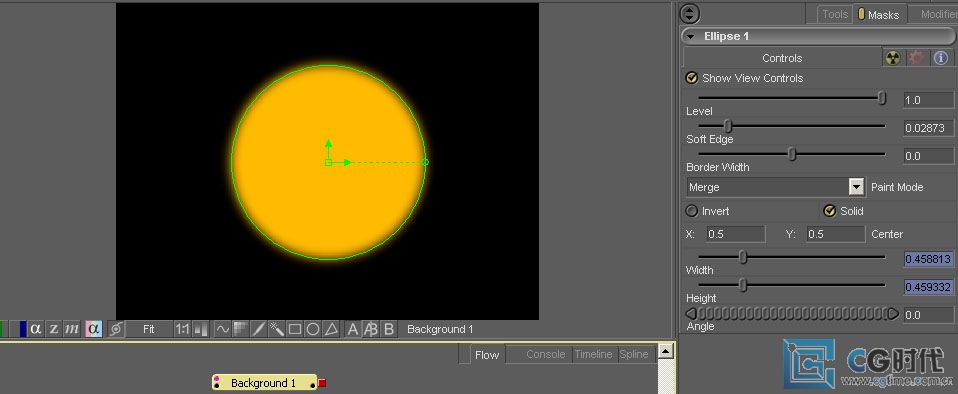Click the magic wand mask tool icon
The image size is (958, 394).
pyautogui.click(x=277, y=329)
